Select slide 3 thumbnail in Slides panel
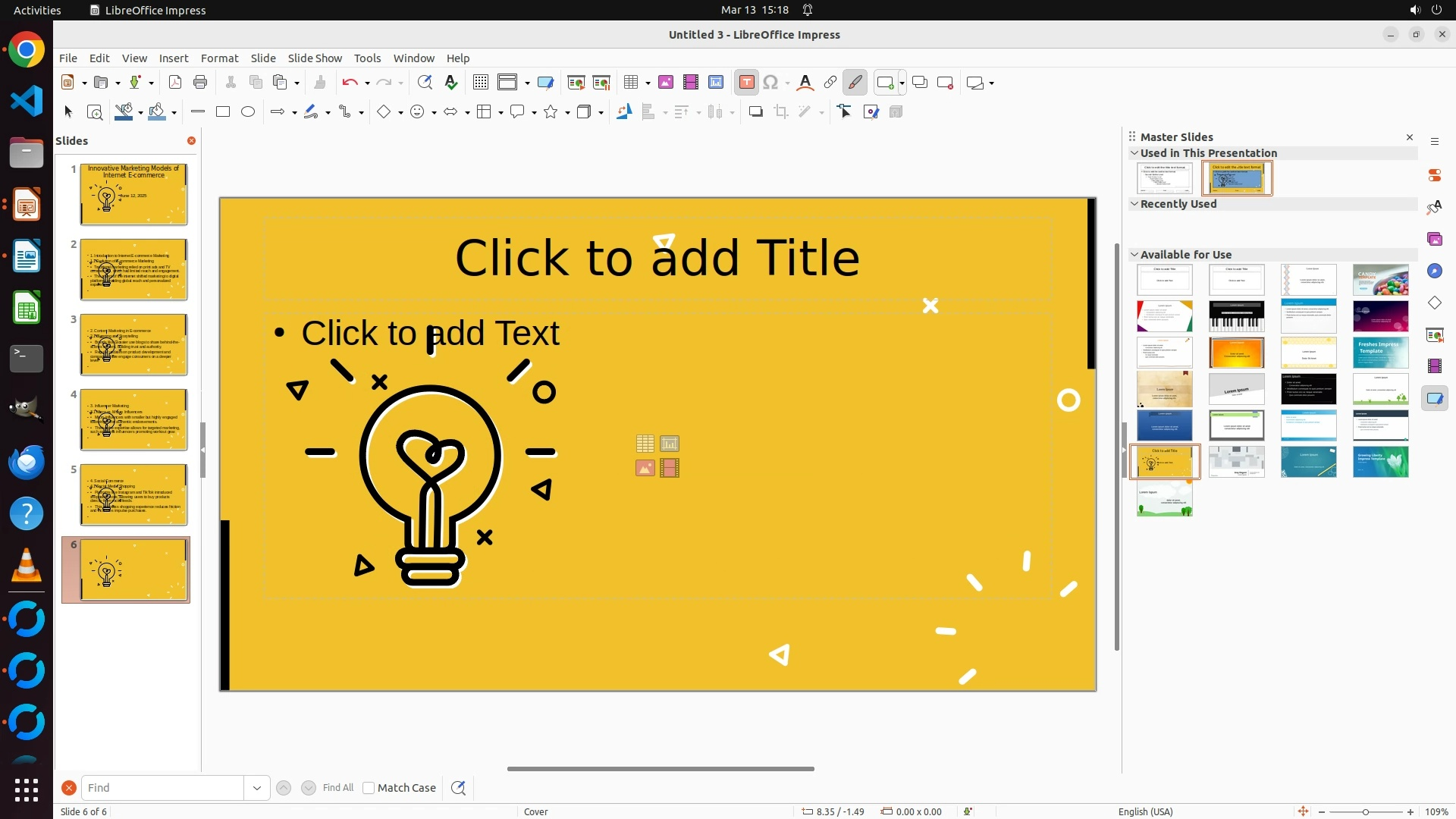This screenshot has width=1456, height=819. 133,344
